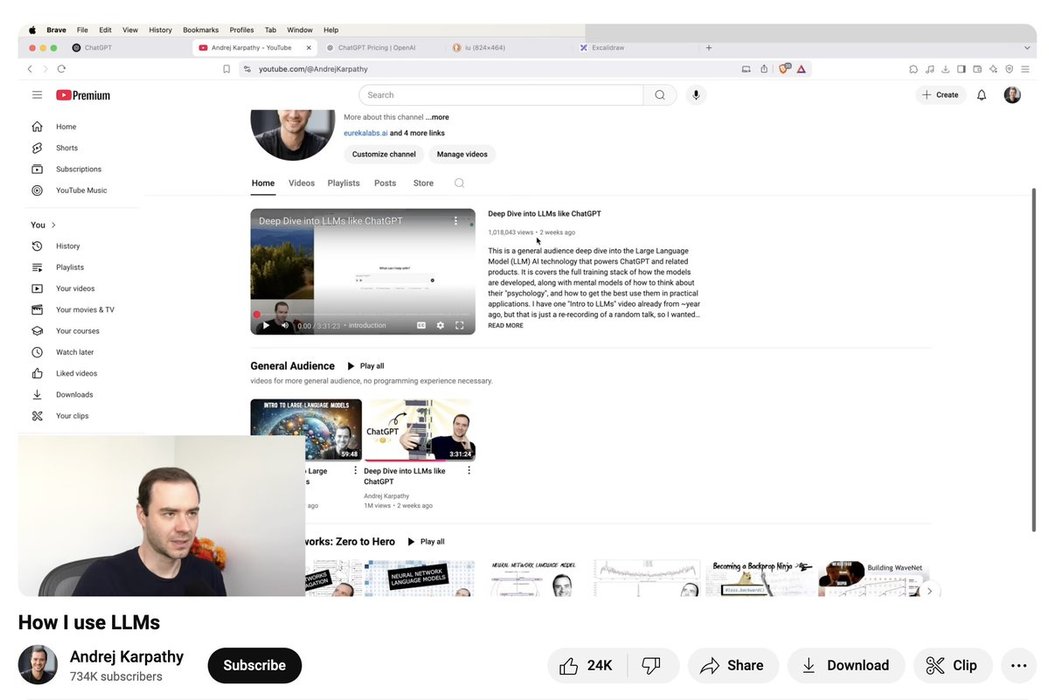This screenshot has height=700, width=1049.
Task: Click the hamburger guide menu icon
Action: tap(37, 95)
